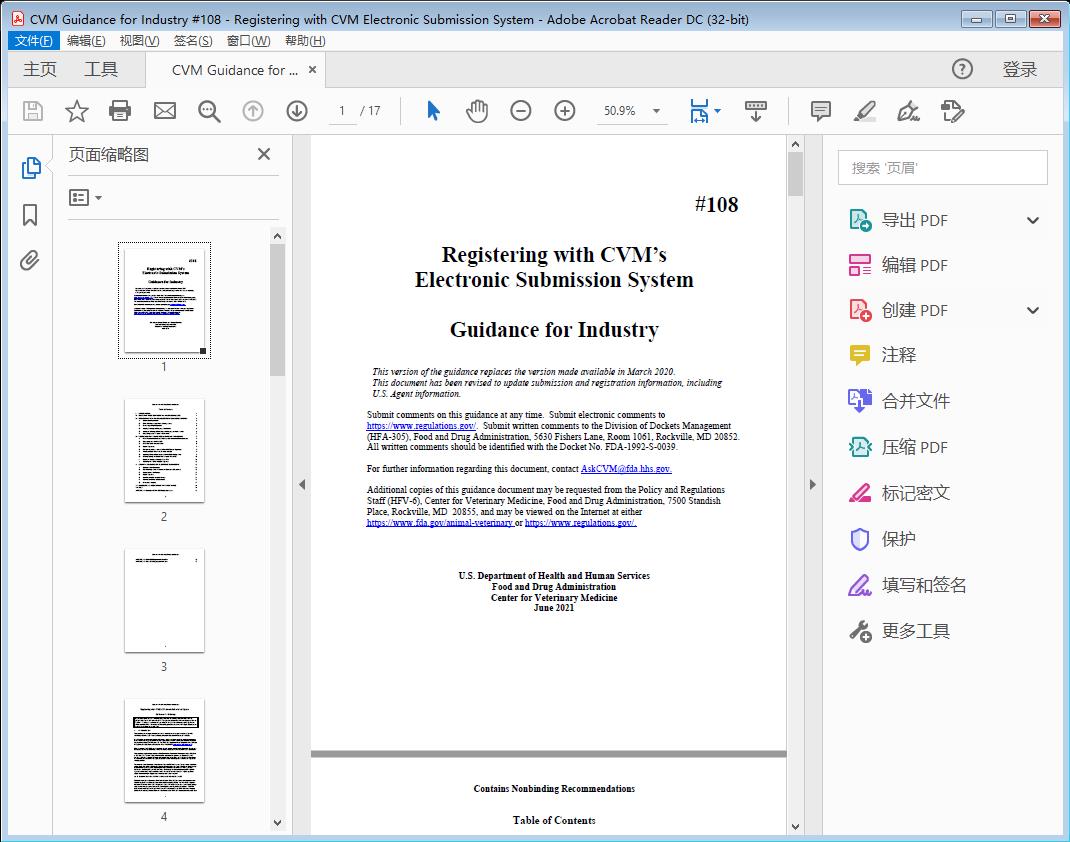Zoom out with the minus icon
Image resolution: width=1070 pixels, height=842 pixels.
point(520,111)
